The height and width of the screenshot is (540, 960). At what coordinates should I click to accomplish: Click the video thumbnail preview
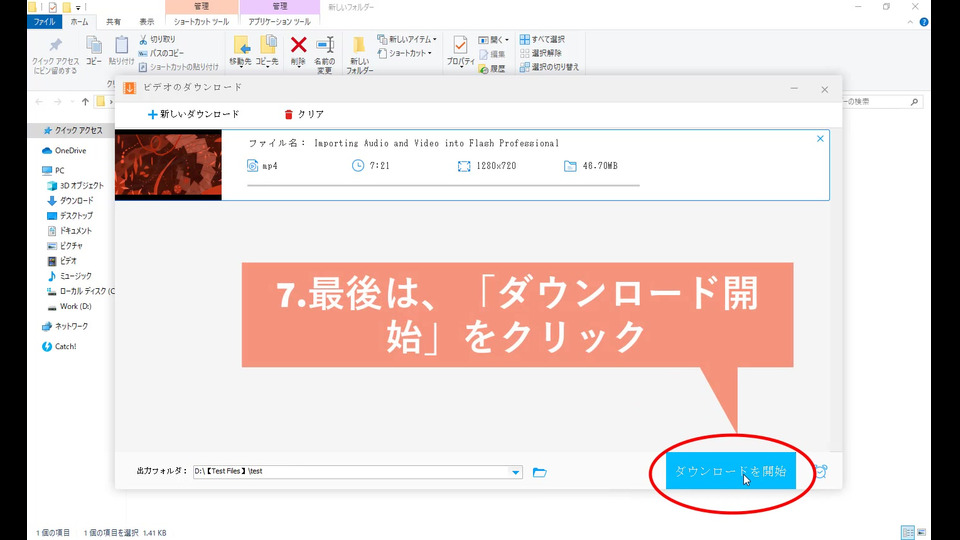click(x=168, y=165)
